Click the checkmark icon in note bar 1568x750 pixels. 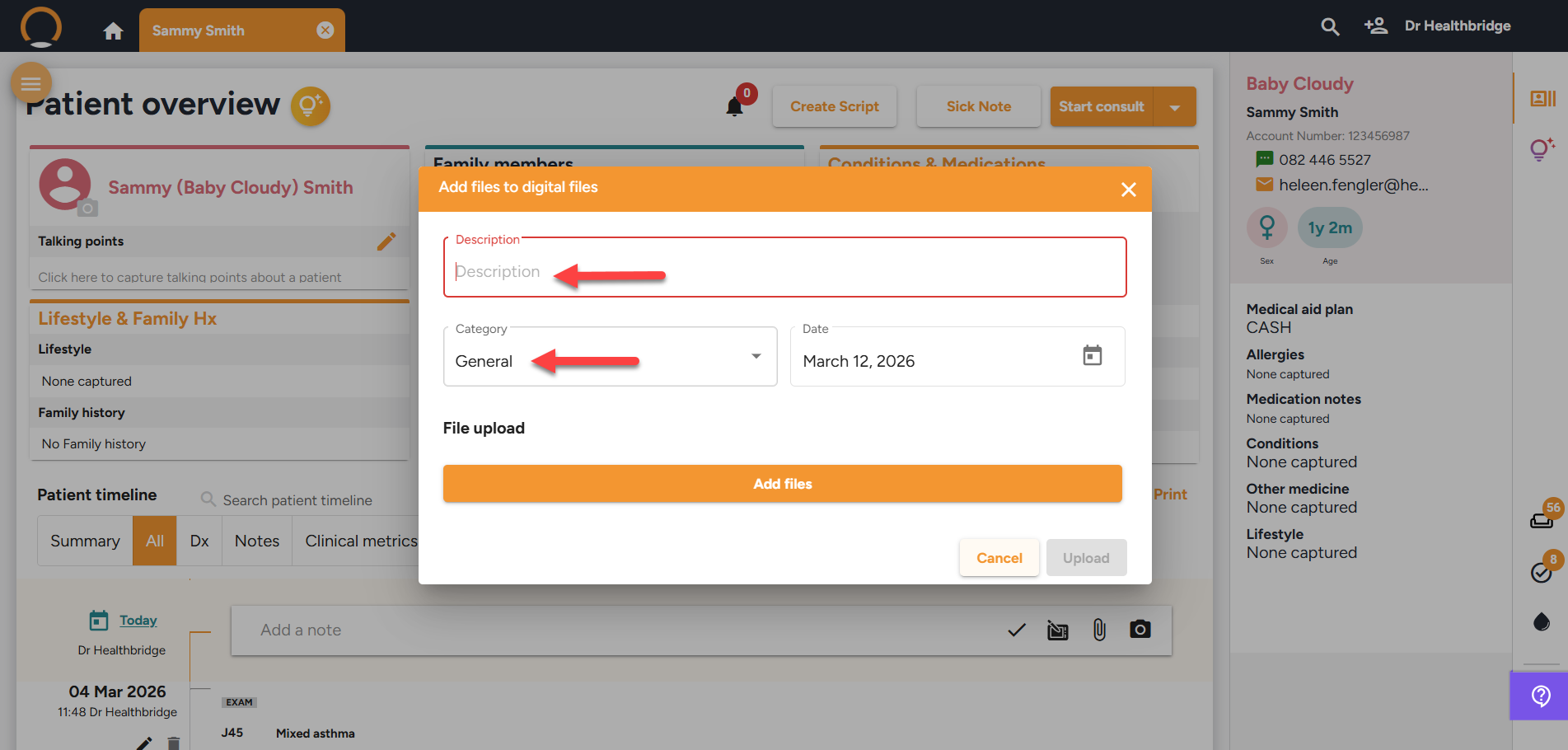tap(1017, 630)
